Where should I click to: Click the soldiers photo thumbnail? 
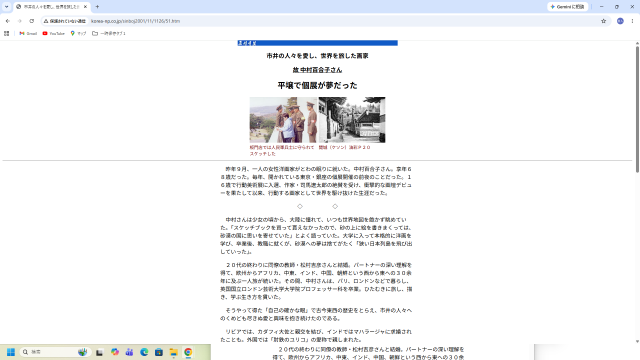[283, 120]
